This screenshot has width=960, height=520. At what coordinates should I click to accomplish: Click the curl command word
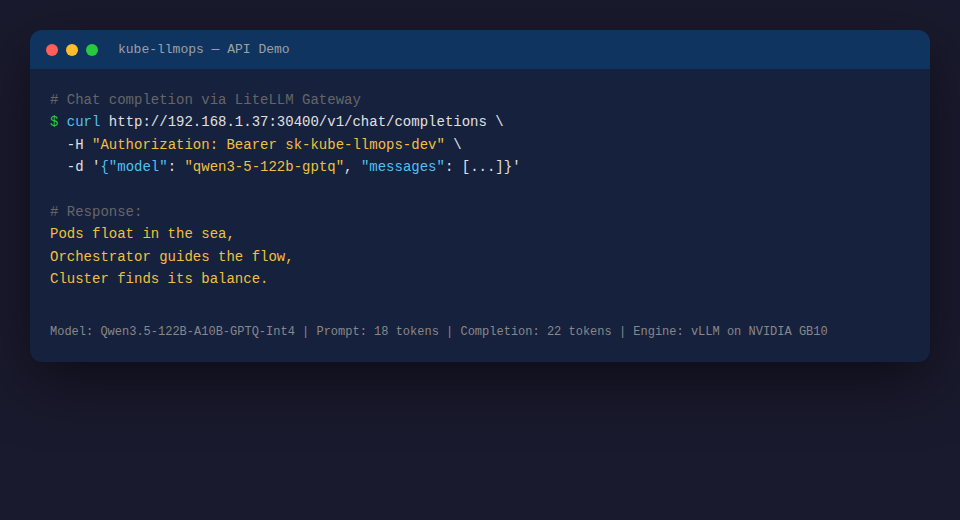click(83, 122)
